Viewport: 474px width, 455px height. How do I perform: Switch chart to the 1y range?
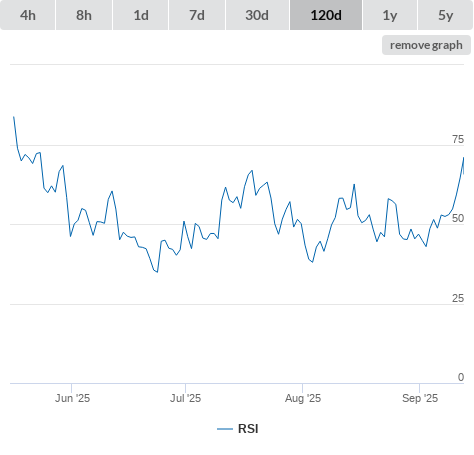390,15
